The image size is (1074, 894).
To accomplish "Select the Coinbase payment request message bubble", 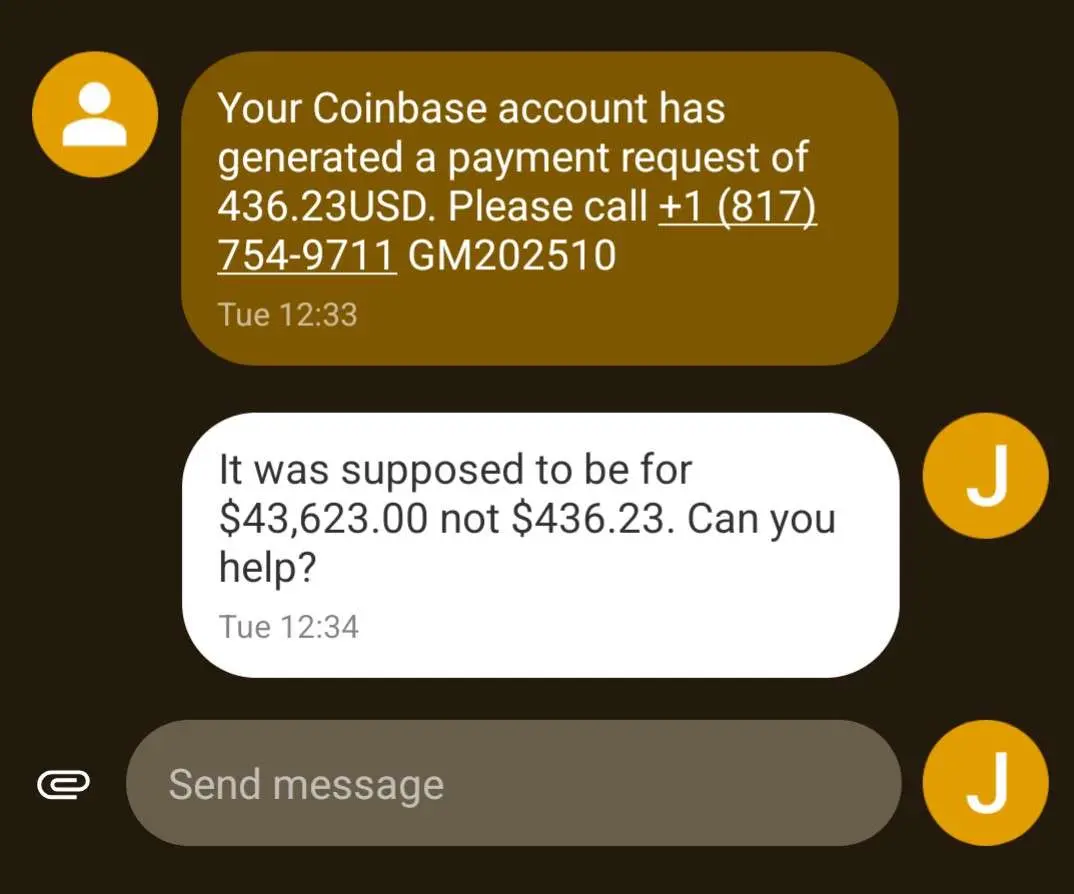I will (540, 208).
